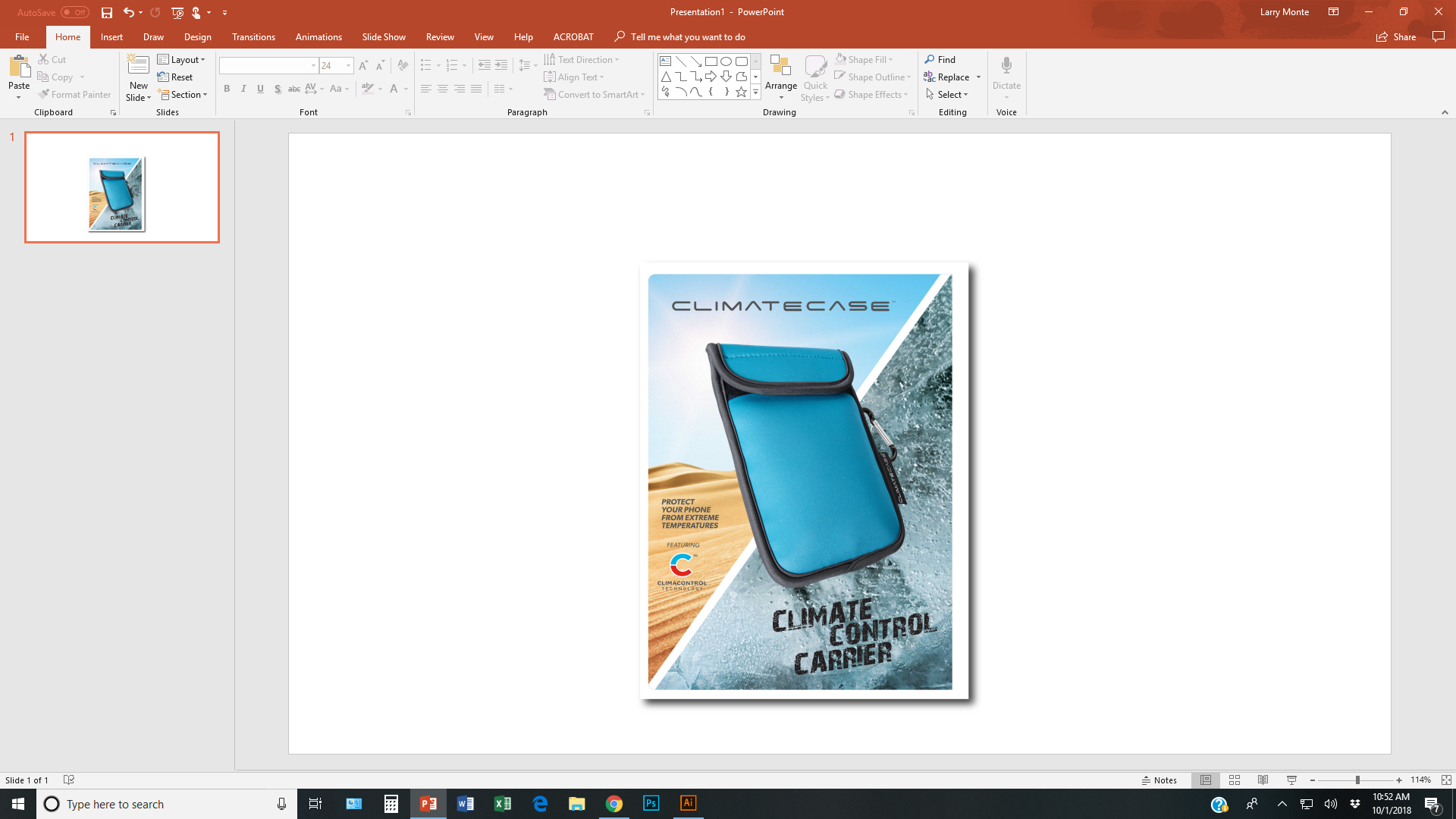
Task: Open the font size dropdown arrow
Action: [348, 66]
